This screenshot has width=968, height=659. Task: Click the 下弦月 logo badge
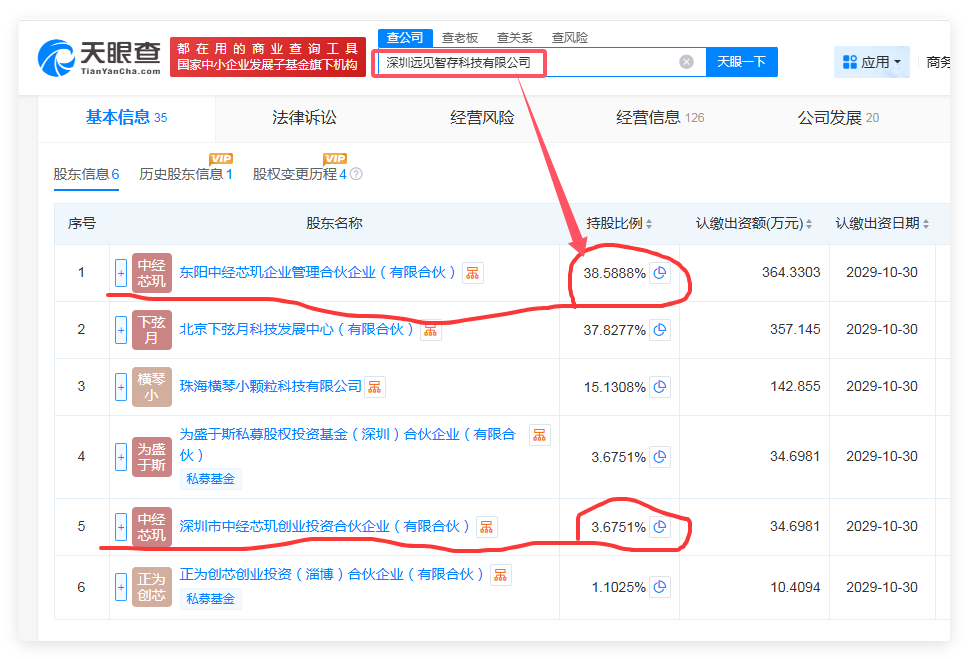[152, 330]
